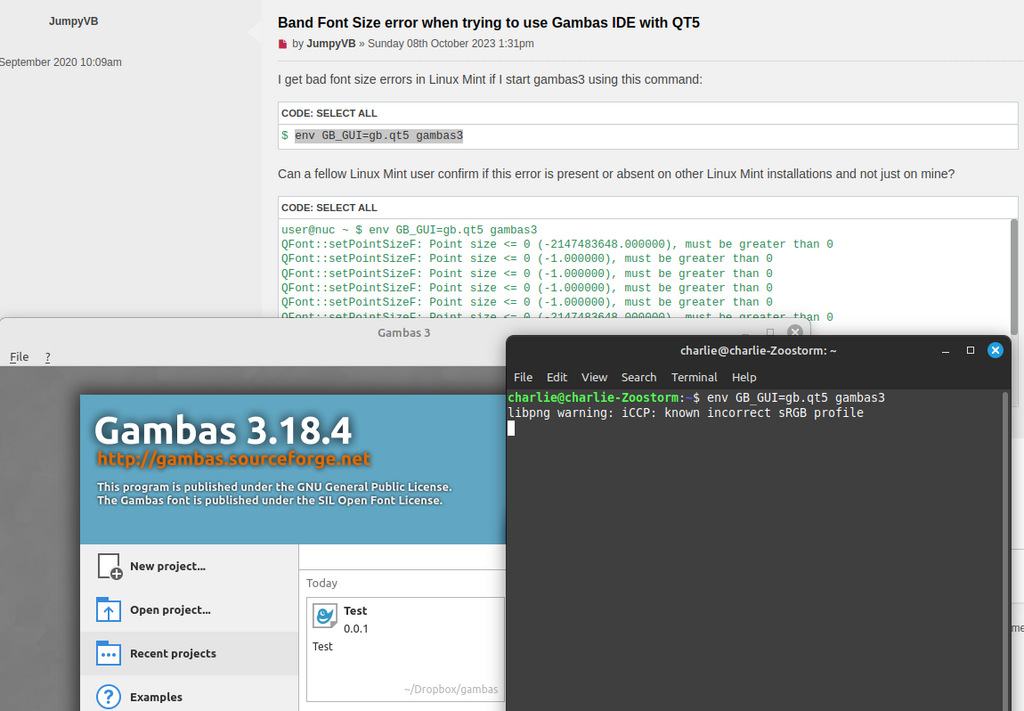
Task: Open the terminal View menu
Action: coord(594,377)
